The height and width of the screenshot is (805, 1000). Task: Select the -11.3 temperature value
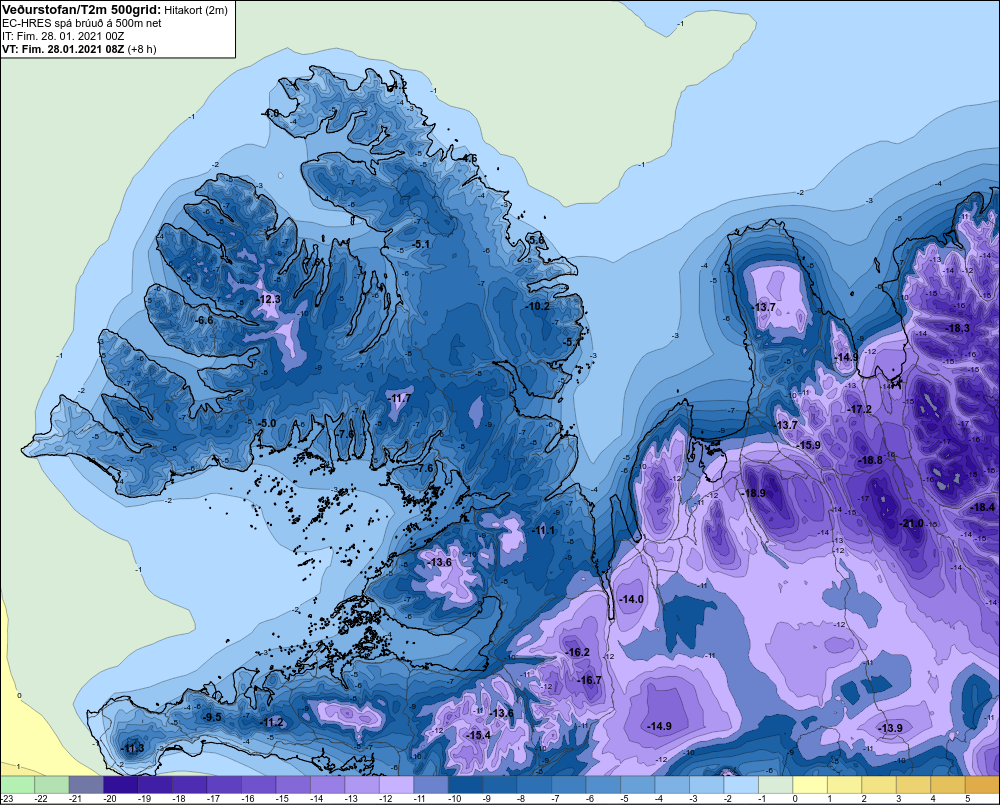[x=133, y=749]
